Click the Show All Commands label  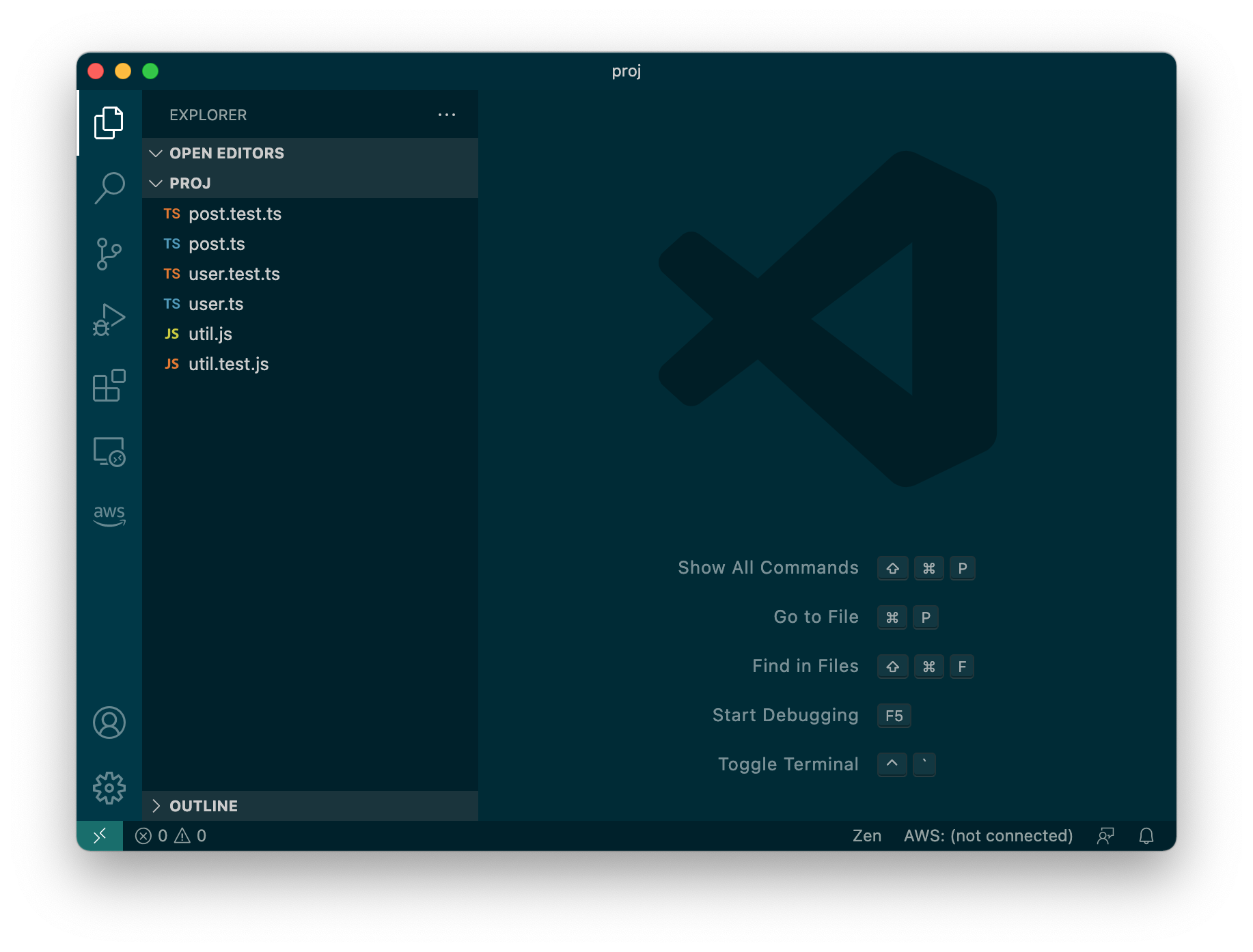point(768,568)
